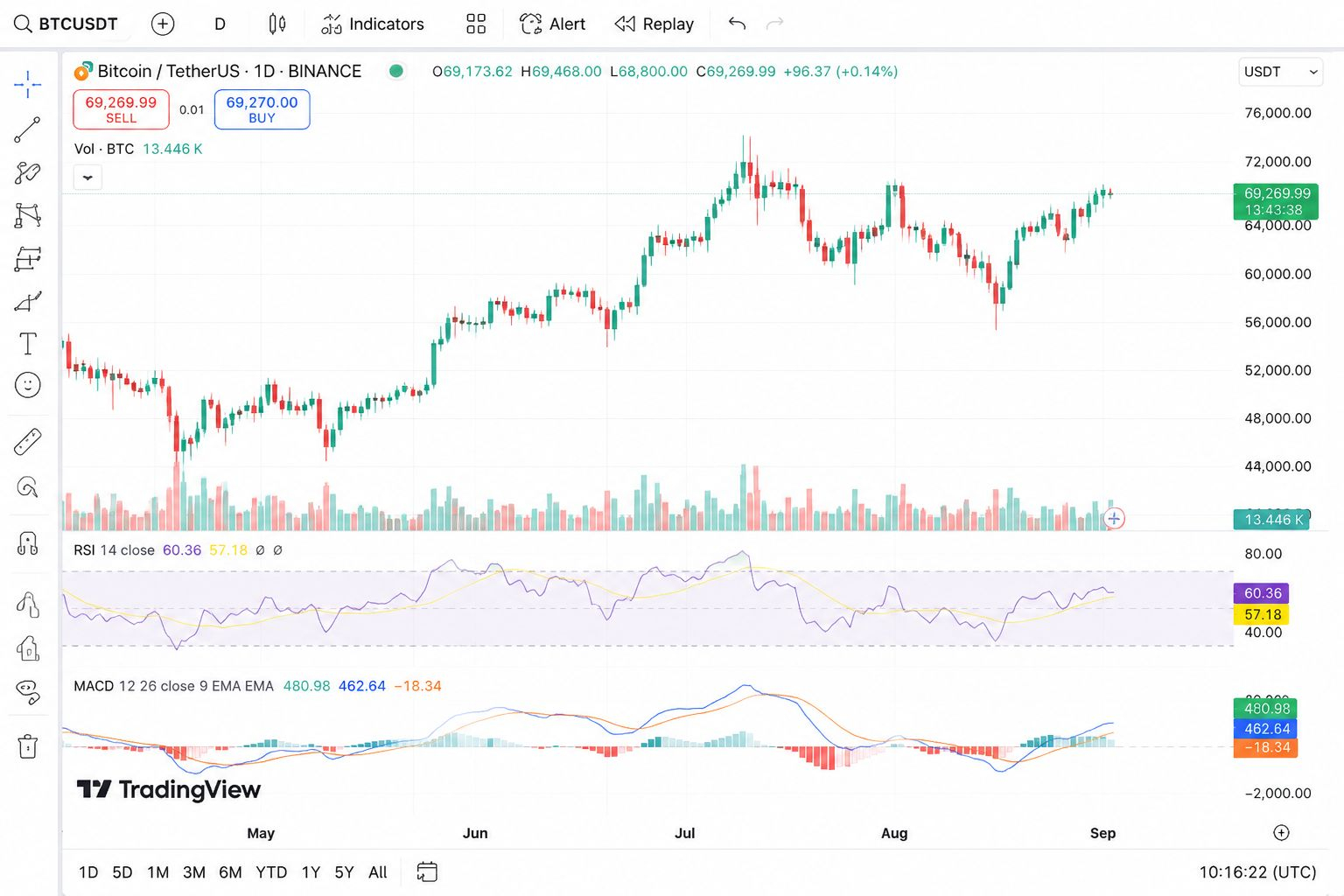Click the Aug marker on time axis
This screenshot has height=896, width=1344.
coord(894,833)
